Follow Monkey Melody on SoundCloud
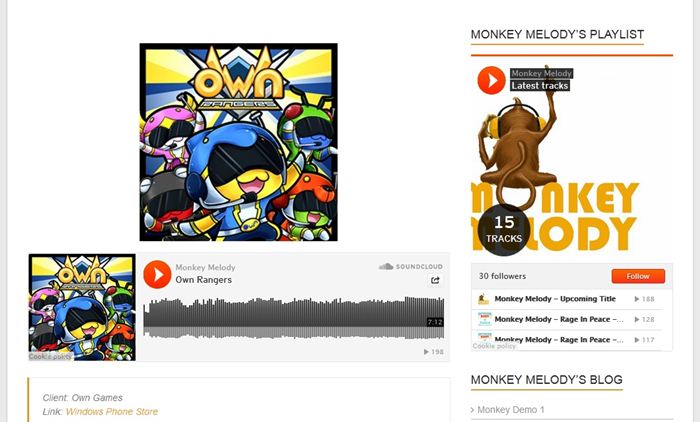This screenshot has height=422, width=700. pyautogui.click(x=638, y=276)
